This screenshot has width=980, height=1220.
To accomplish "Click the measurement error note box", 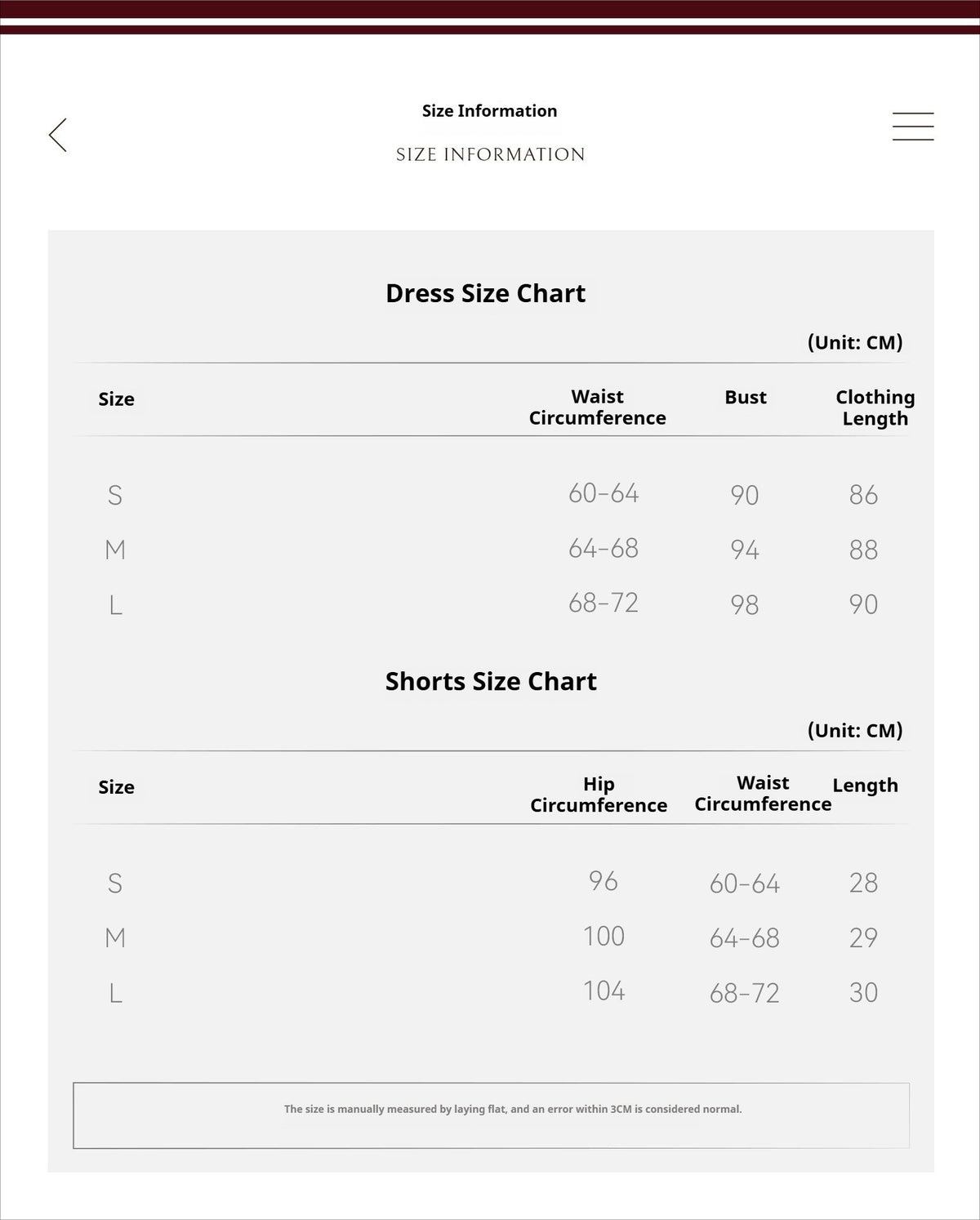I will pyautogui.click(x=491, y=1115).
